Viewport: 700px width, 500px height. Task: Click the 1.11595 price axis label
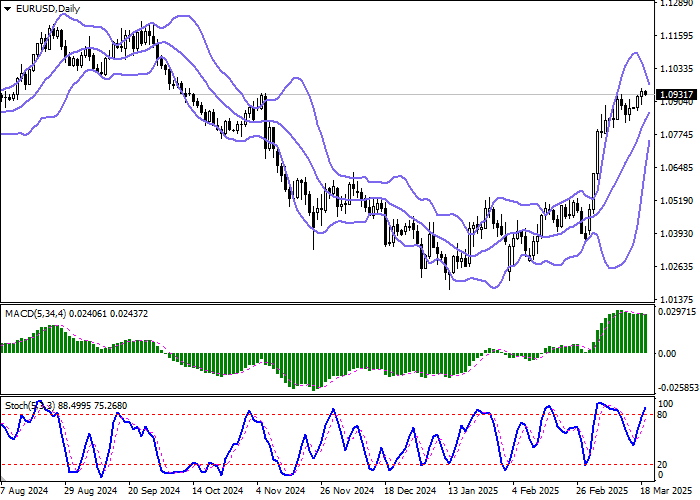coord(678,36)
